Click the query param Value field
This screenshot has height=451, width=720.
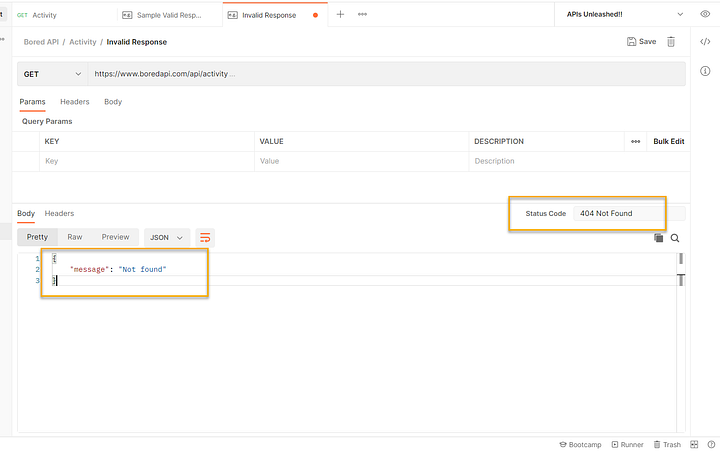pyautogui.click(x=362, y=161)
